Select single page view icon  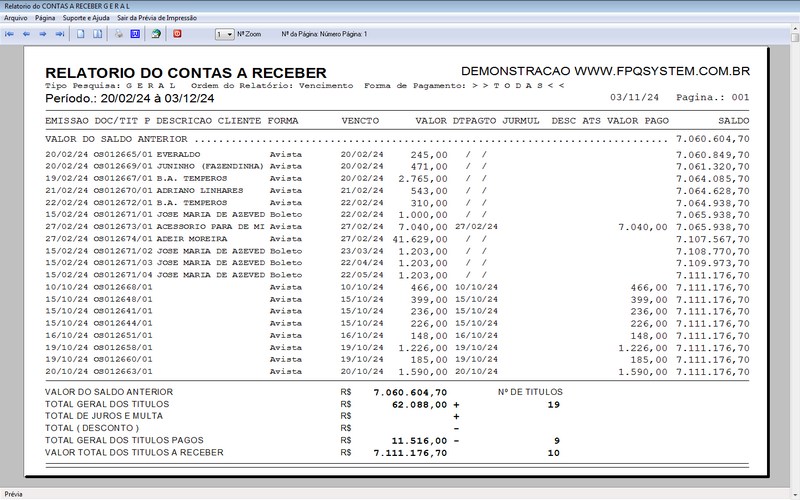(81, 34)
